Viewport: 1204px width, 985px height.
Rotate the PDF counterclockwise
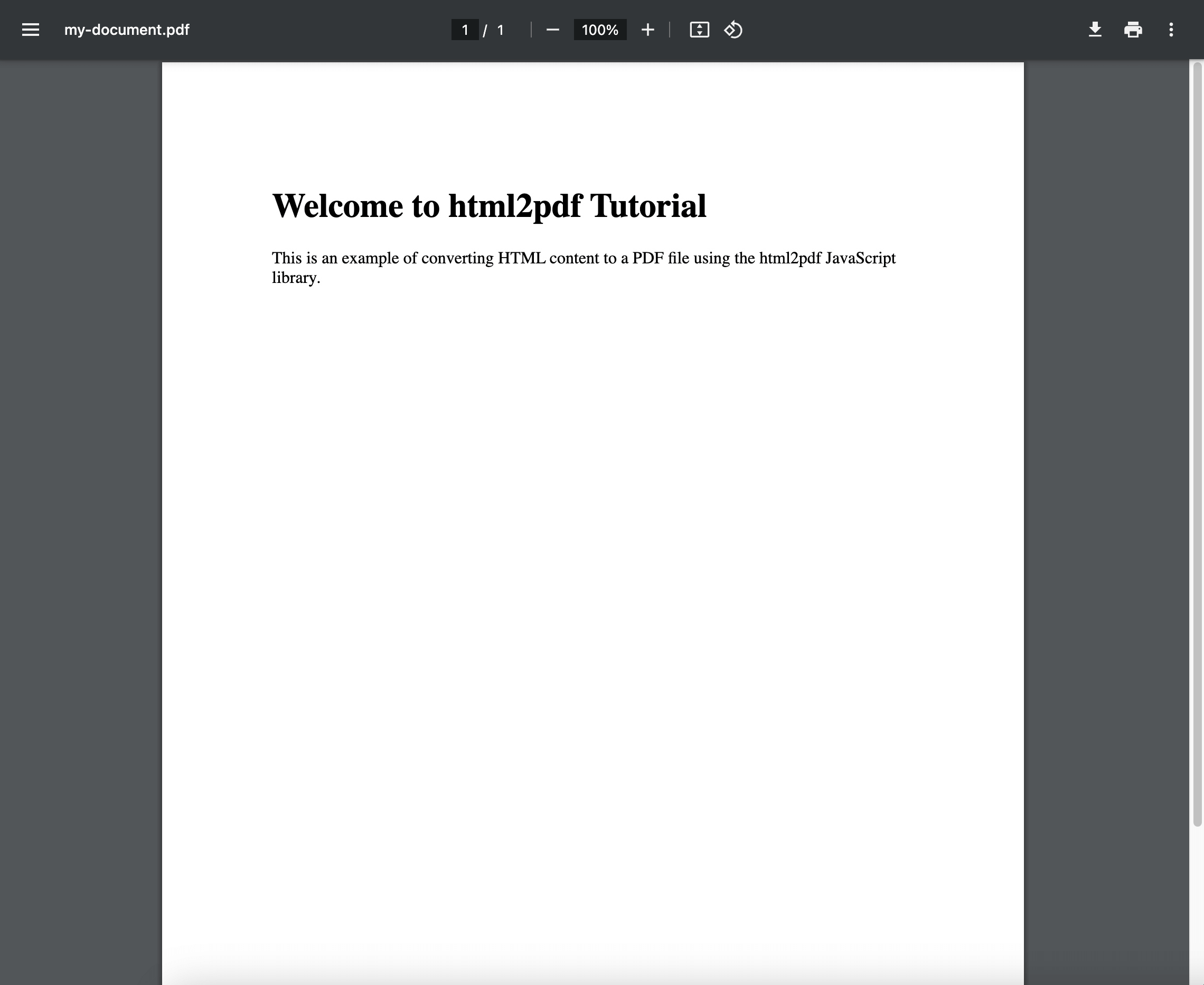tap(732, 30)
